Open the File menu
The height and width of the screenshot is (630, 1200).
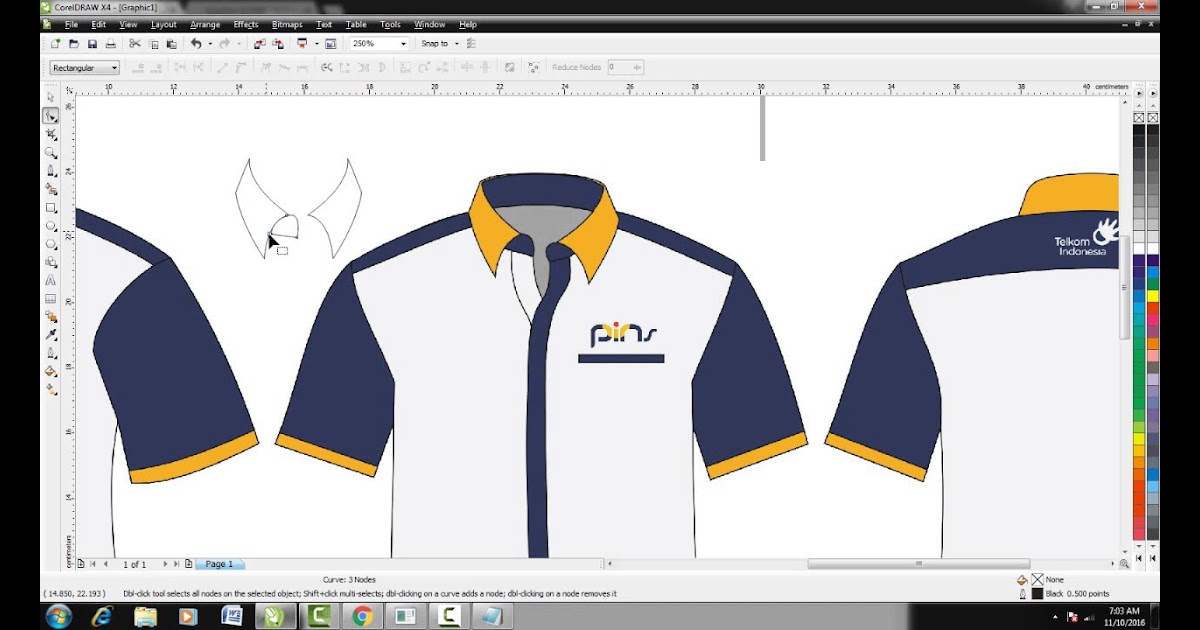(71, 24)
